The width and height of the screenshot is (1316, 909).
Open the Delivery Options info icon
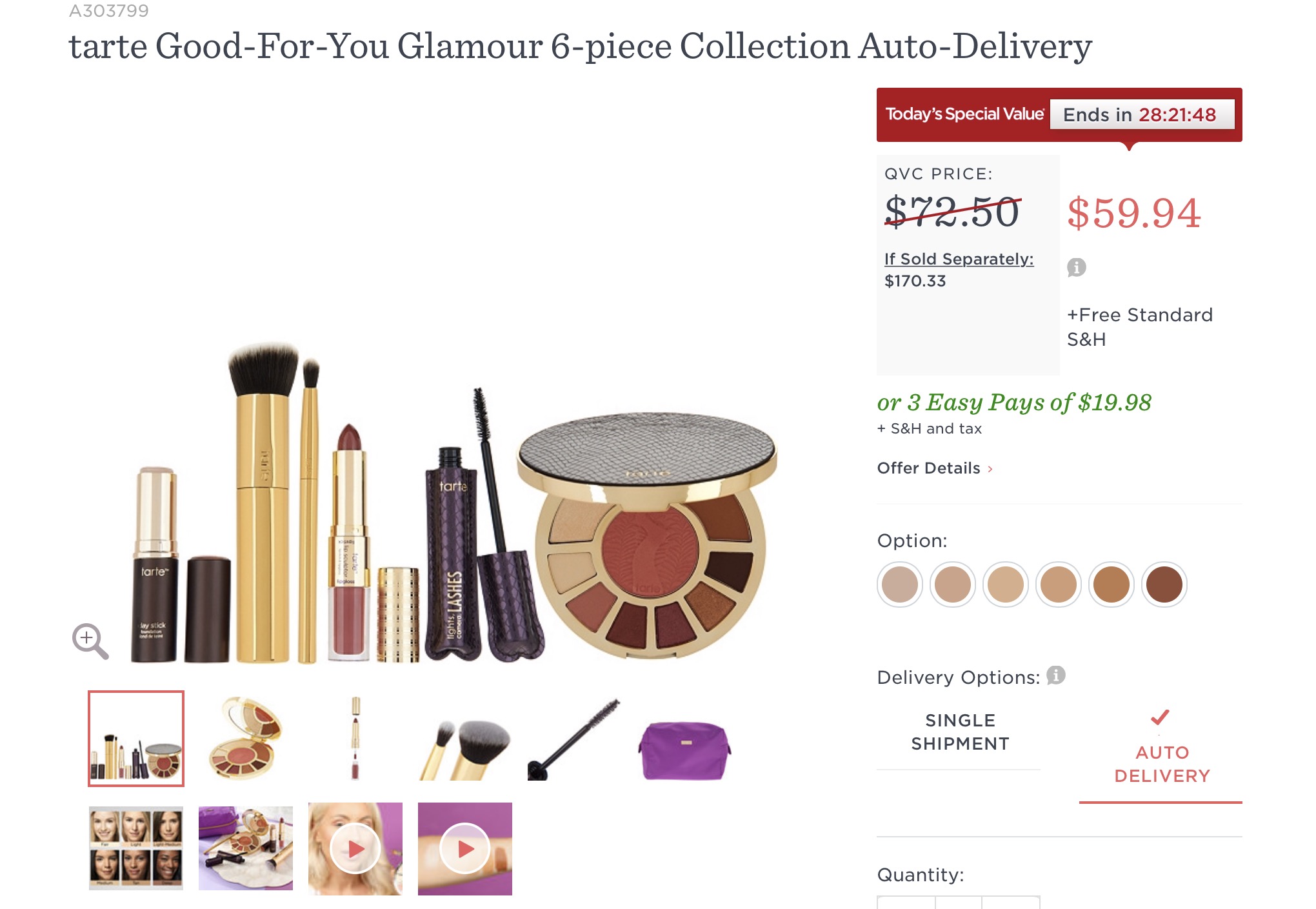(1055, 675)
